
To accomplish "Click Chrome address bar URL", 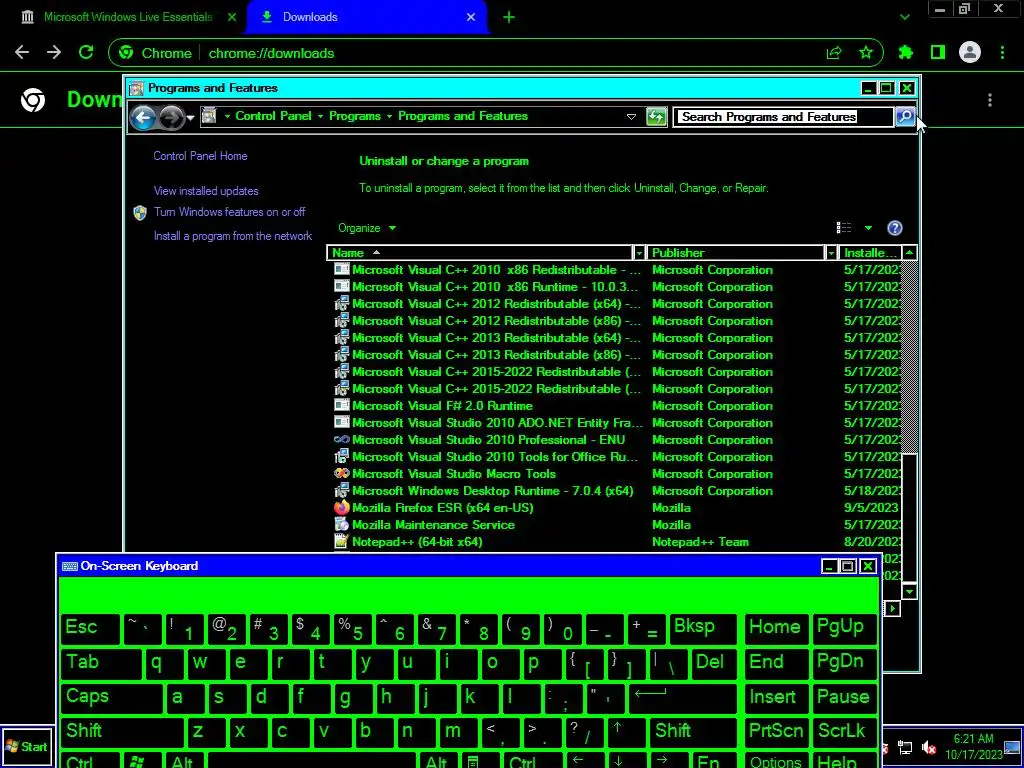I will (x=271, y=54).
